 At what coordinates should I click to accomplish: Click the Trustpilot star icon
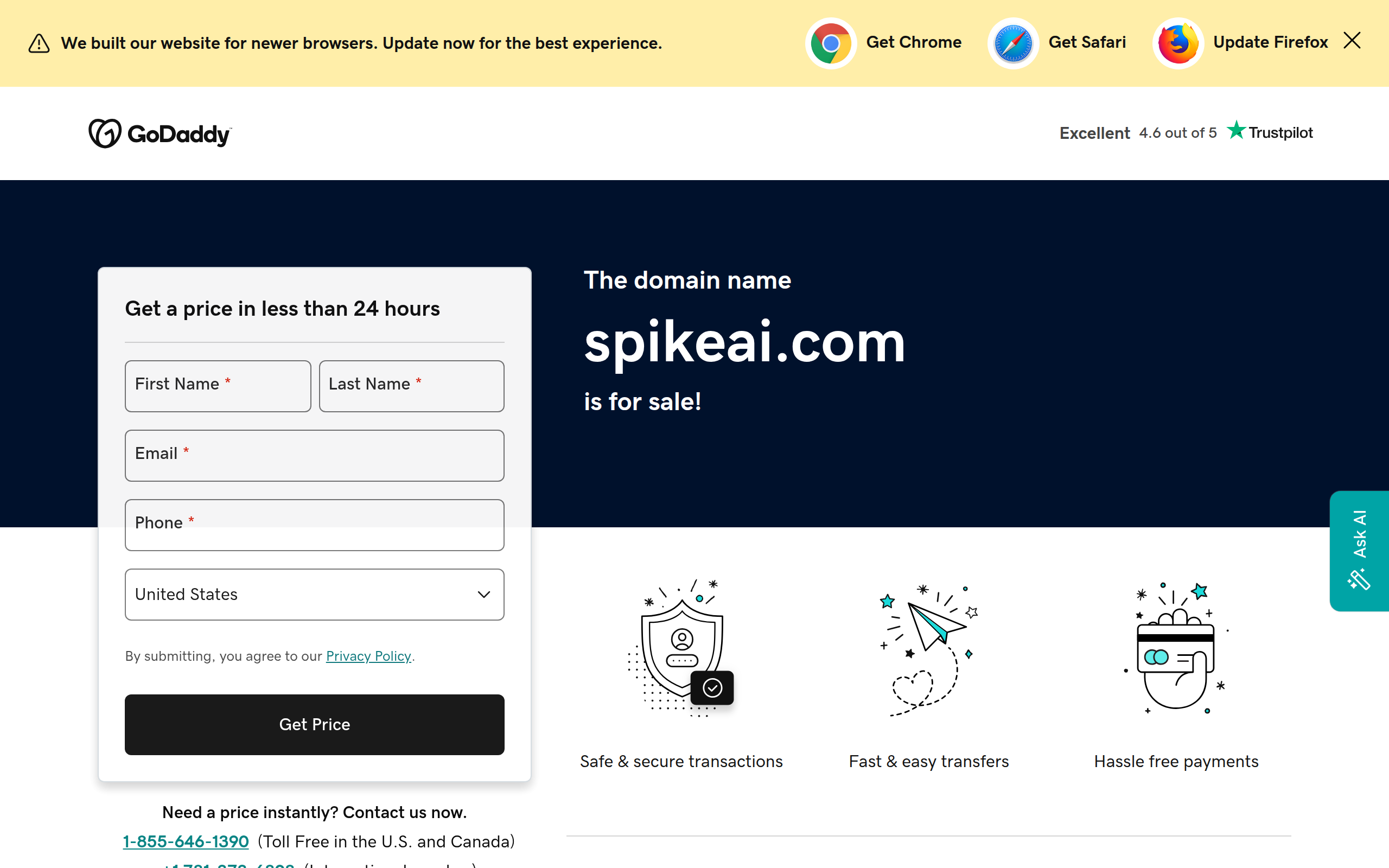pos(1237,131)
